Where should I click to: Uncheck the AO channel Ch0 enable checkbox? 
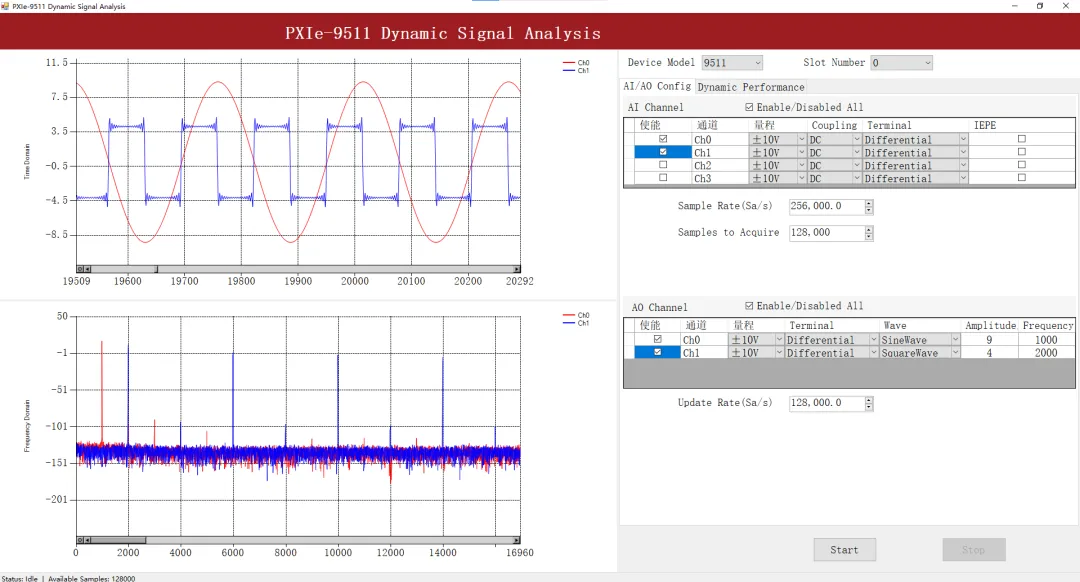658,339
